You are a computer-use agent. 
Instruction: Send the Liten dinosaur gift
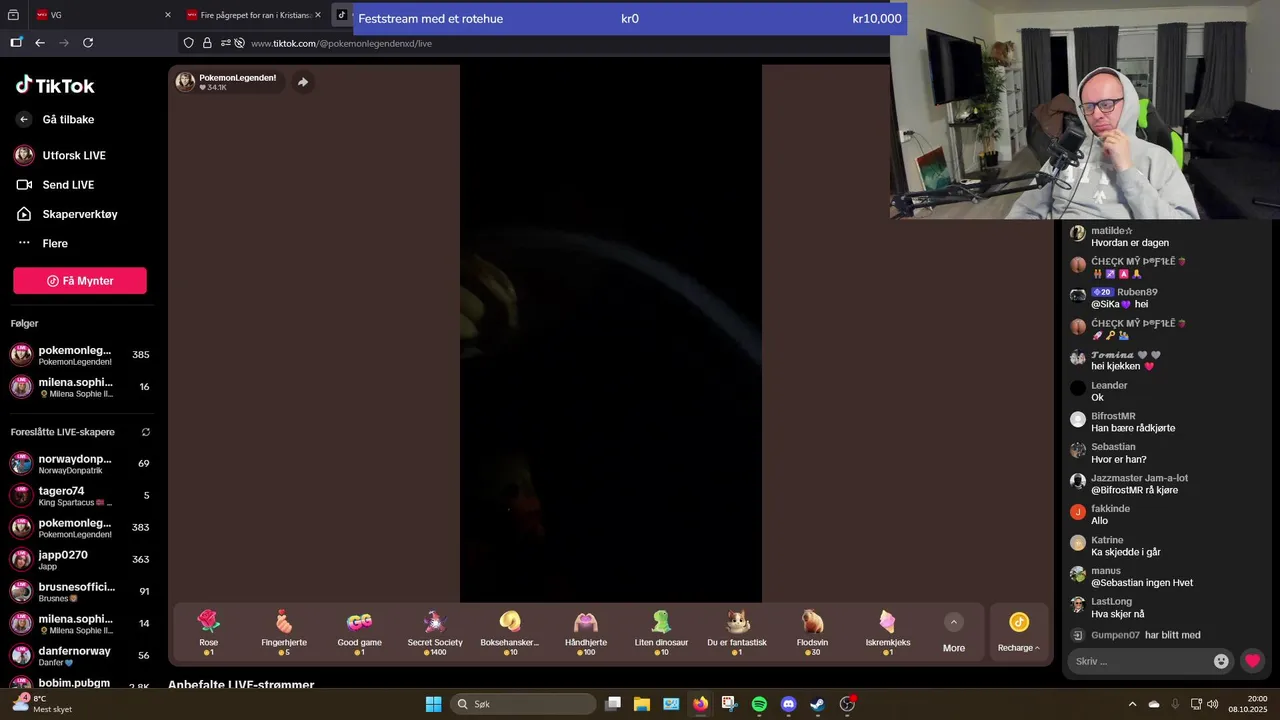point(661,632)
